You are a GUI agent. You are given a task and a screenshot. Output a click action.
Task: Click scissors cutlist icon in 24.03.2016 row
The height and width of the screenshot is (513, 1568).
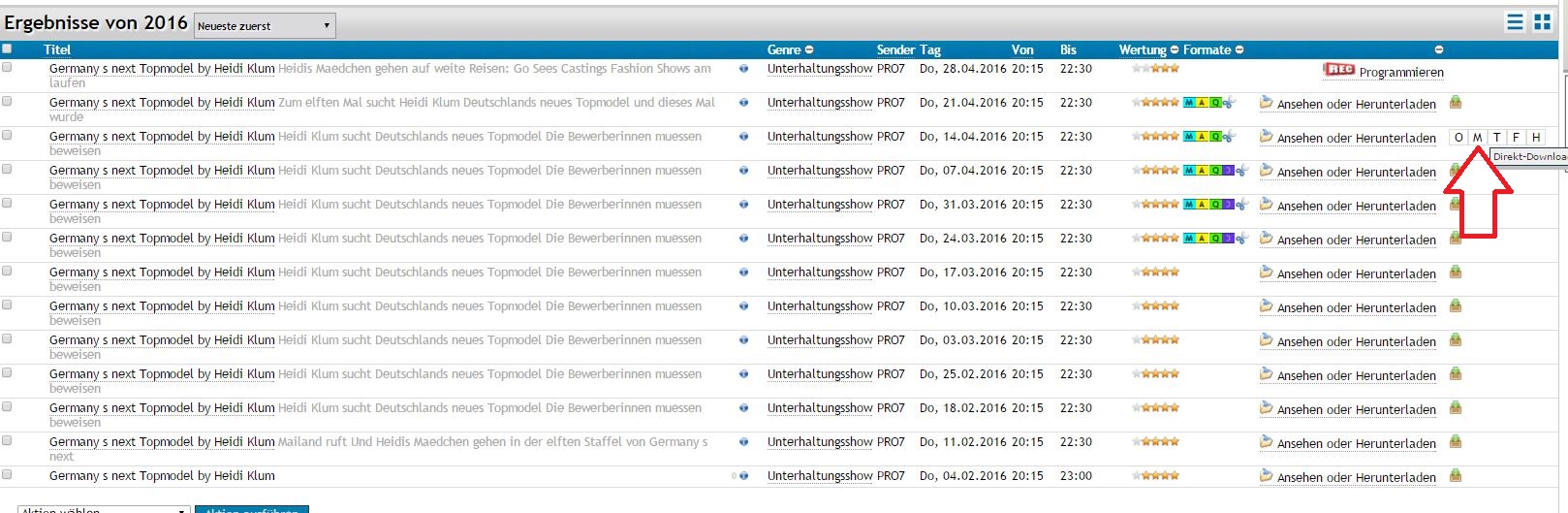coord(1241,239)
